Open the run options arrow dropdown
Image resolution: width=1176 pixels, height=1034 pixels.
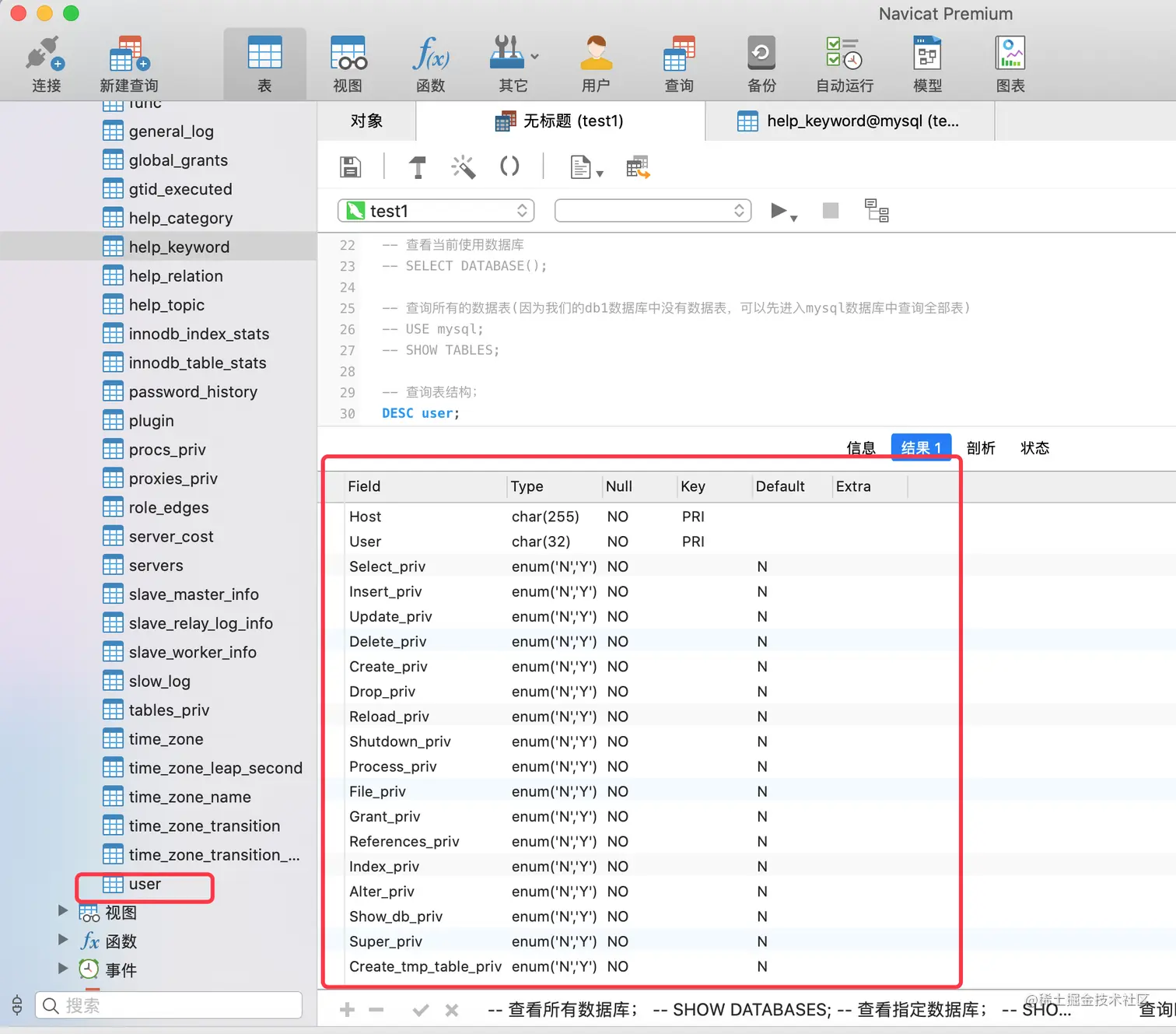pos(794,218)
